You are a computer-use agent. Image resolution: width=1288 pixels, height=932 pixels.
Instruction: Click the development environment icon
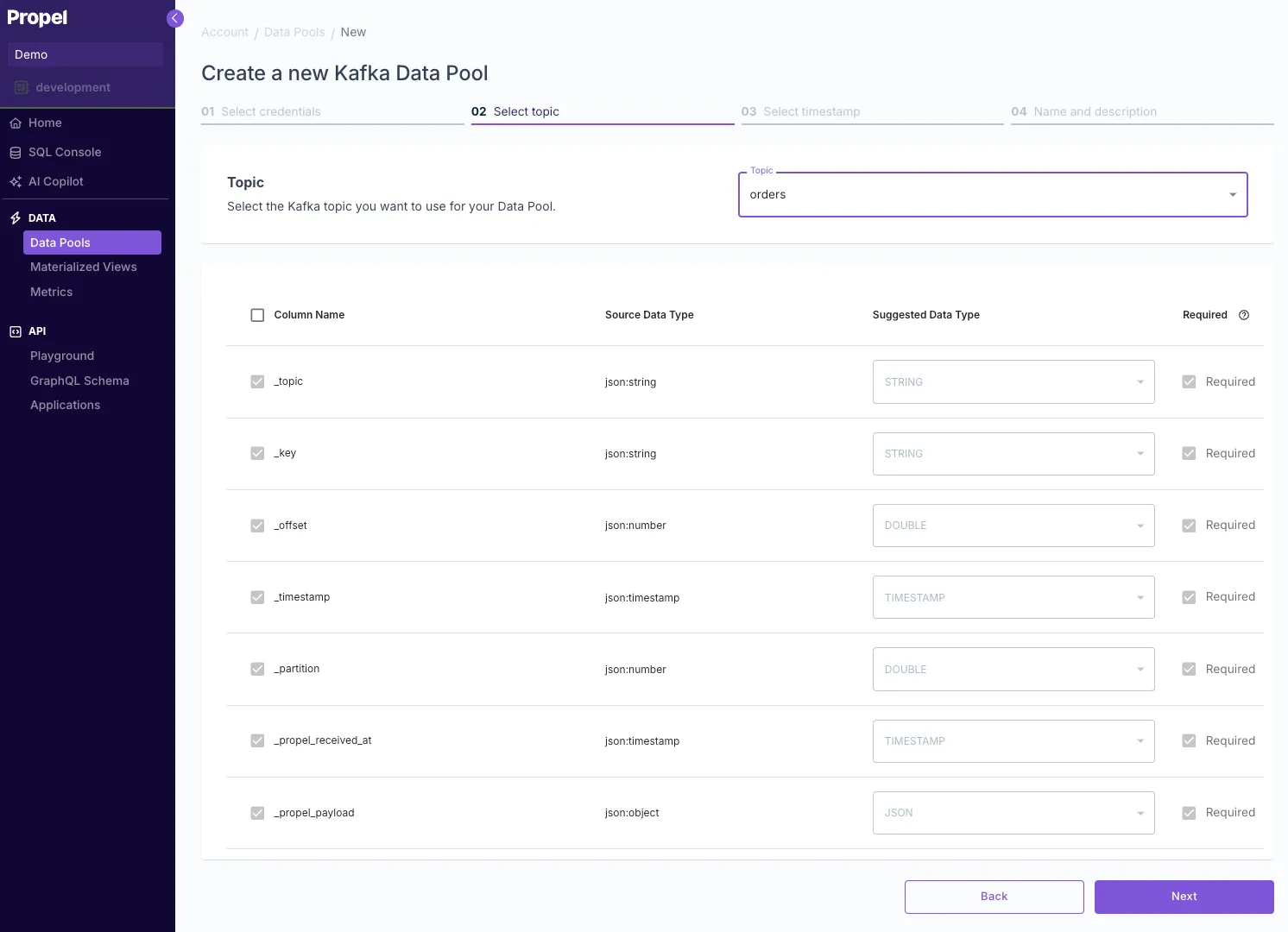[22, 87]
